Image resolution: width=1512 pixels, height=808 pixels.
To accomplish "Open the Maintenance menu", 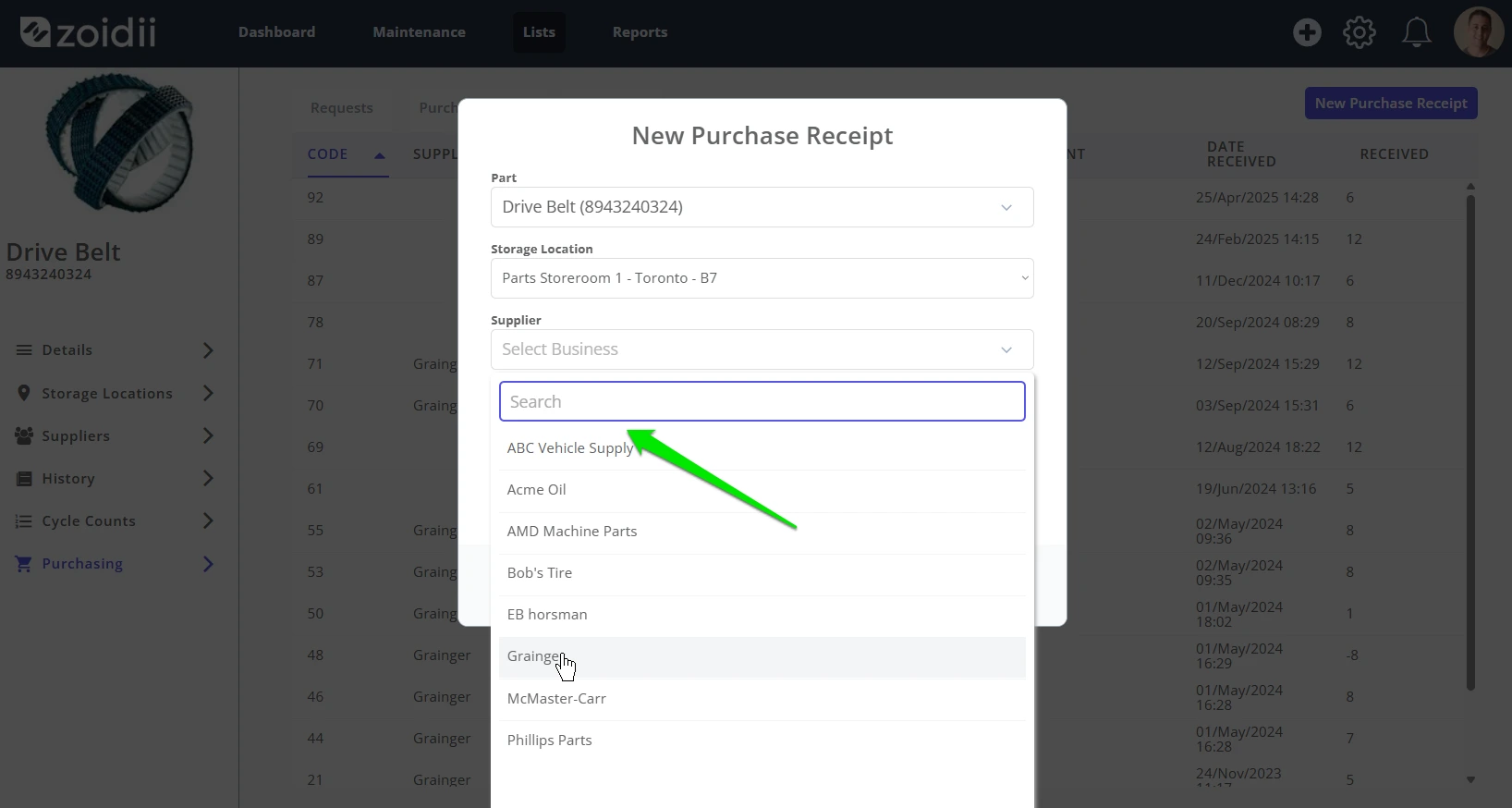I will 419,32.
